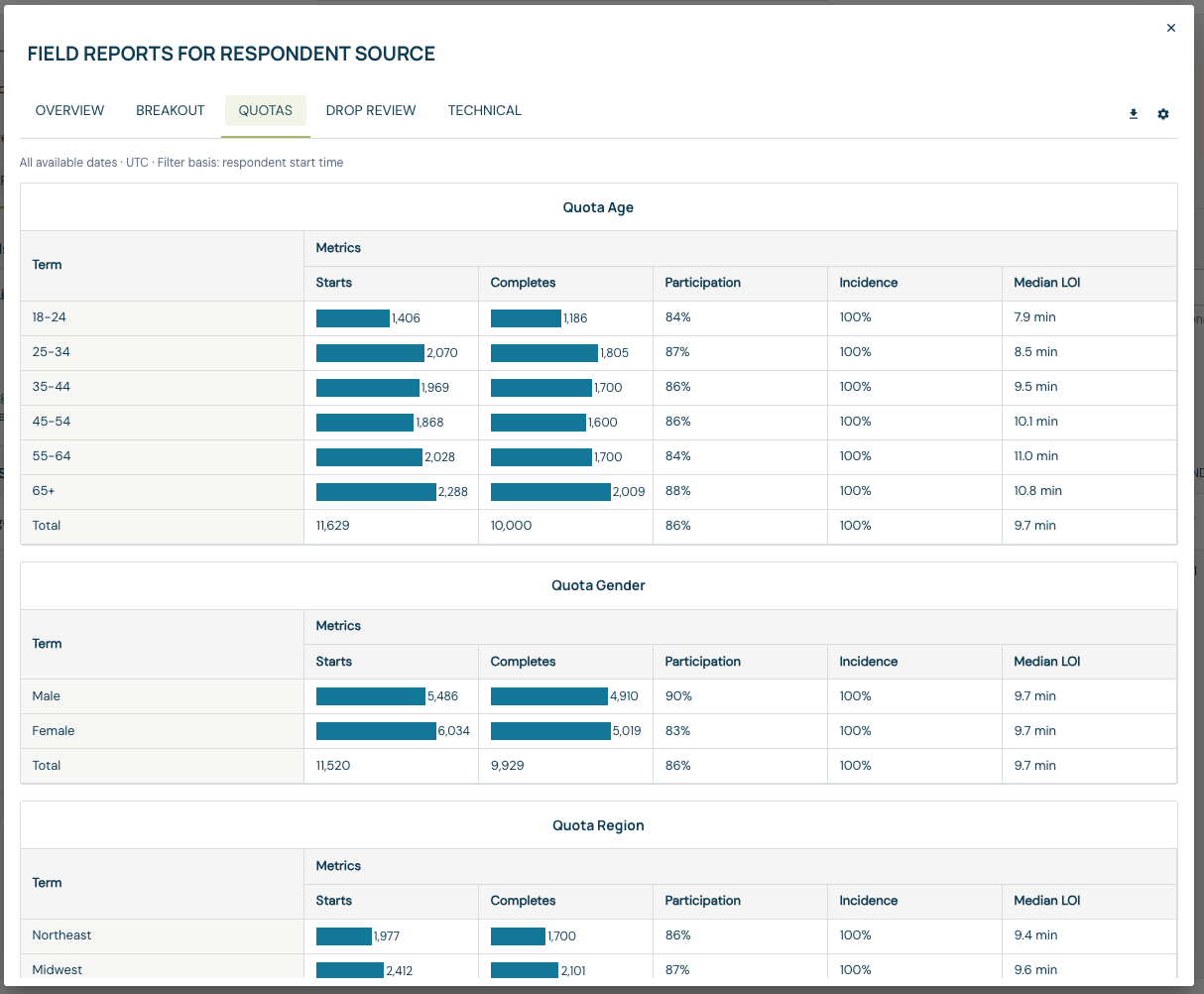Screen dimensions: 1204x994
Task: Click the 100% incidence value for 25-34
Action: [x=856, y=352]
